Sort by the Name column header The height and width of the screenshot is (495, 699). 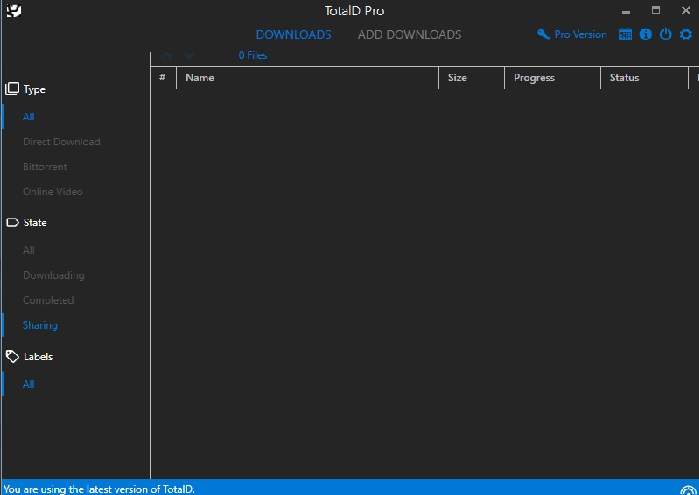307,78
